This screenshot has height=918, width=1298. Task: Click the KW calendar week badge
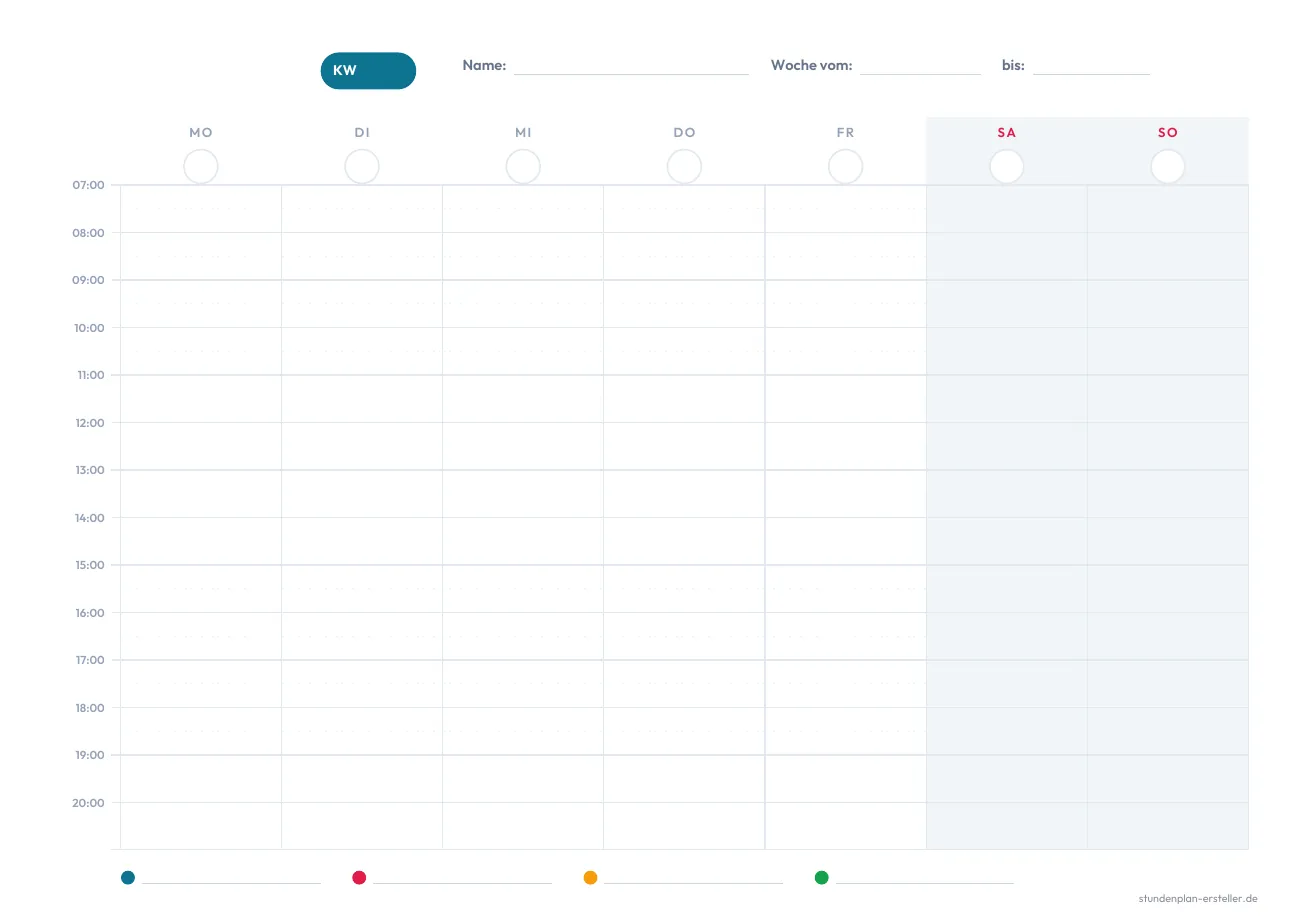point(368,71)
